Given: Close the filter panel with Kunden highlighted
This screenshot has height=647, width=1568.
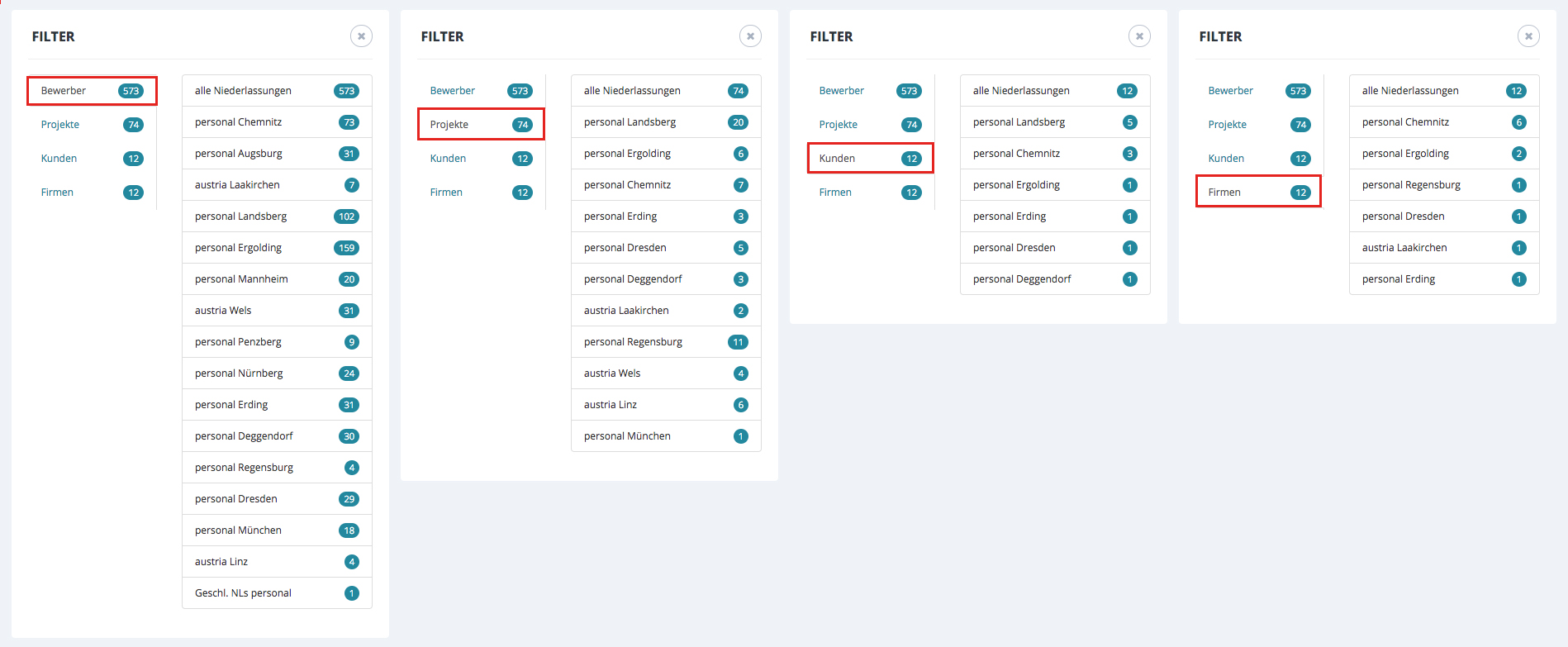Looking at the screenshot, I should 1139,36.
